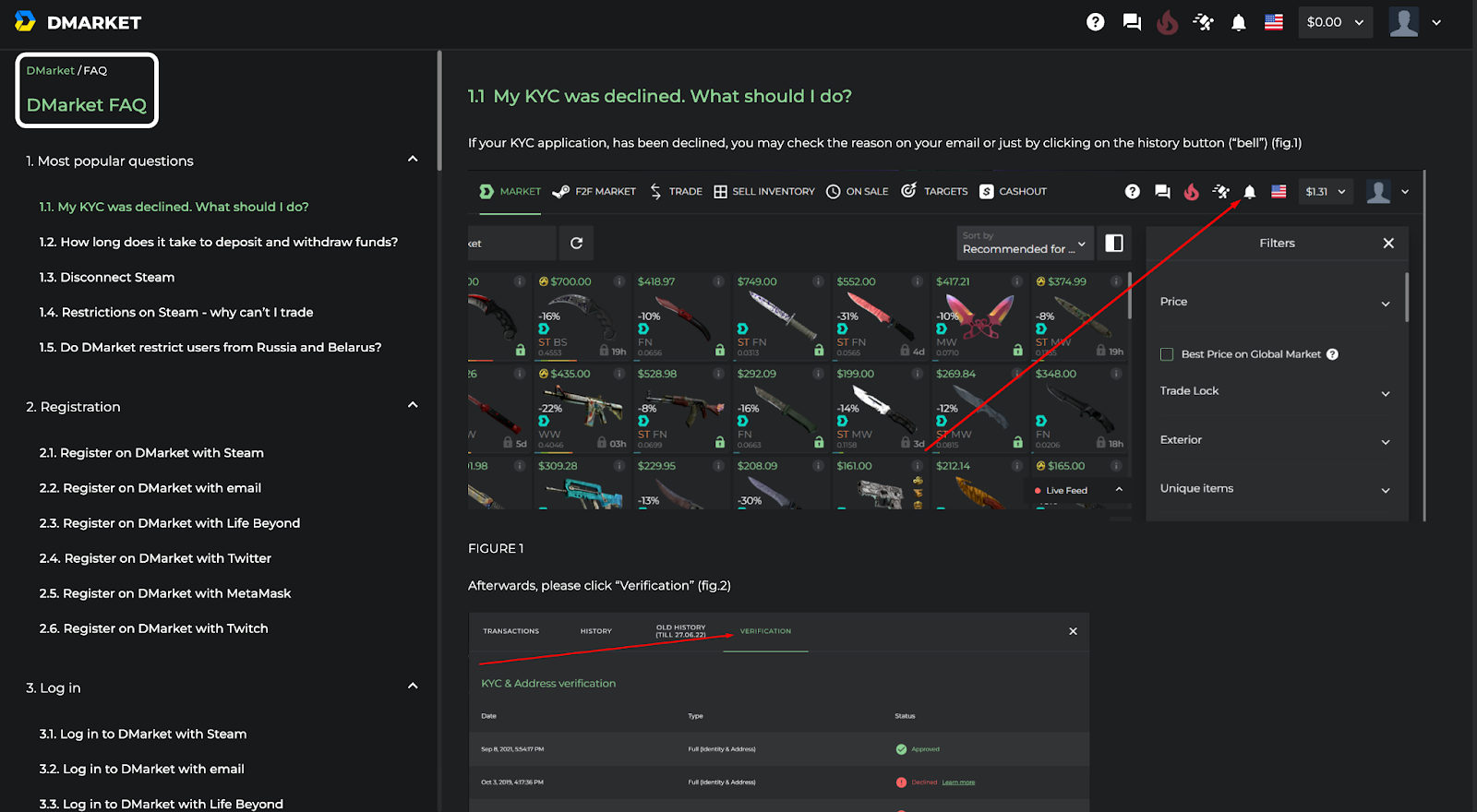Click the DMarket breadcrumb link
Viewport: 1477px width, 812px height.
tap(50, 70)
